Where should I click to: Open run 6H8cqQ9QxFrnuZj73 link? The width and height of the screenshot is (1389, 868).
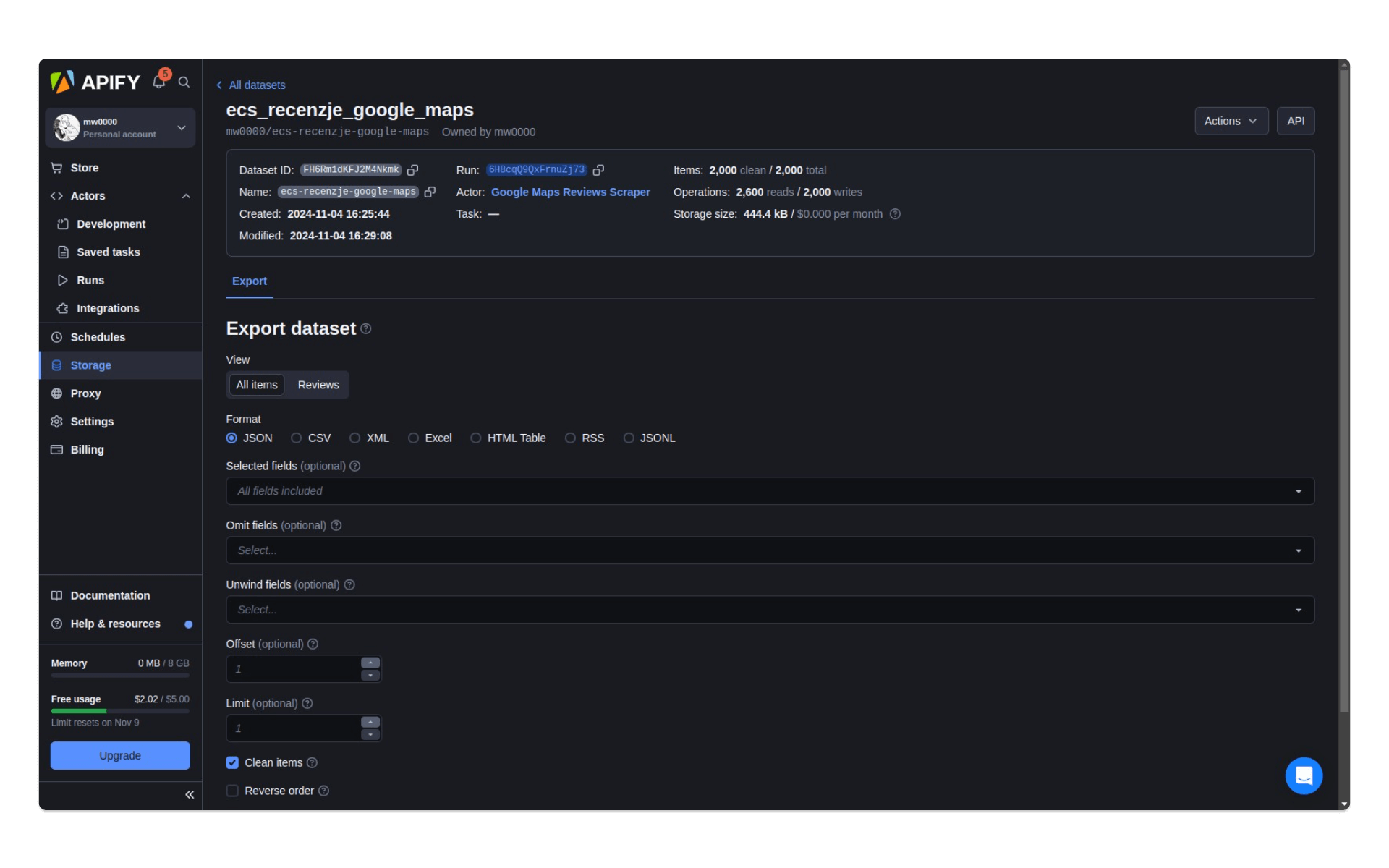coord(536,170)
